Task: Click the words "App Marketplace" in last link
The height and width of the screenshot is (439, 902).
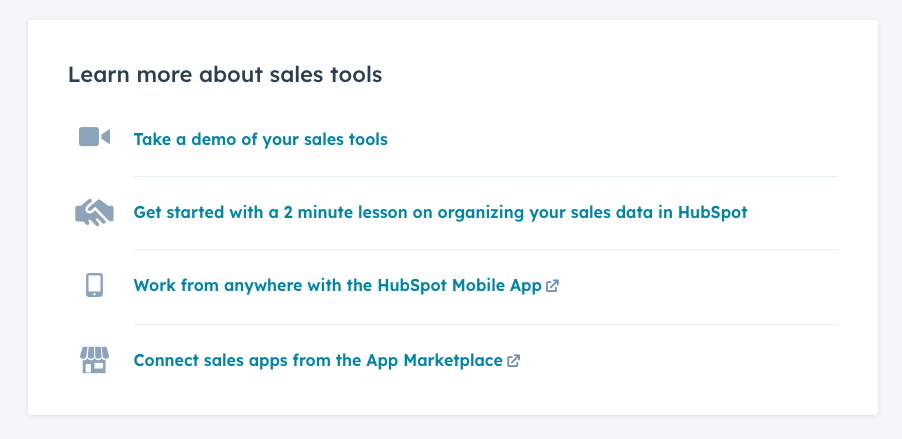Action: [438, 360]
